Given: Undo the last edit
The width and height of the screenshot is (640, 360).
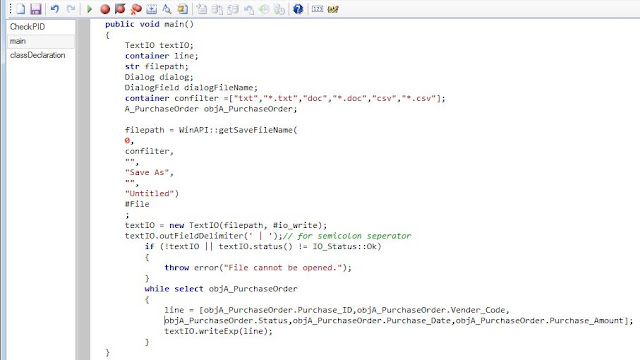Looking at the screenshot, I should (x=55, y=9).
